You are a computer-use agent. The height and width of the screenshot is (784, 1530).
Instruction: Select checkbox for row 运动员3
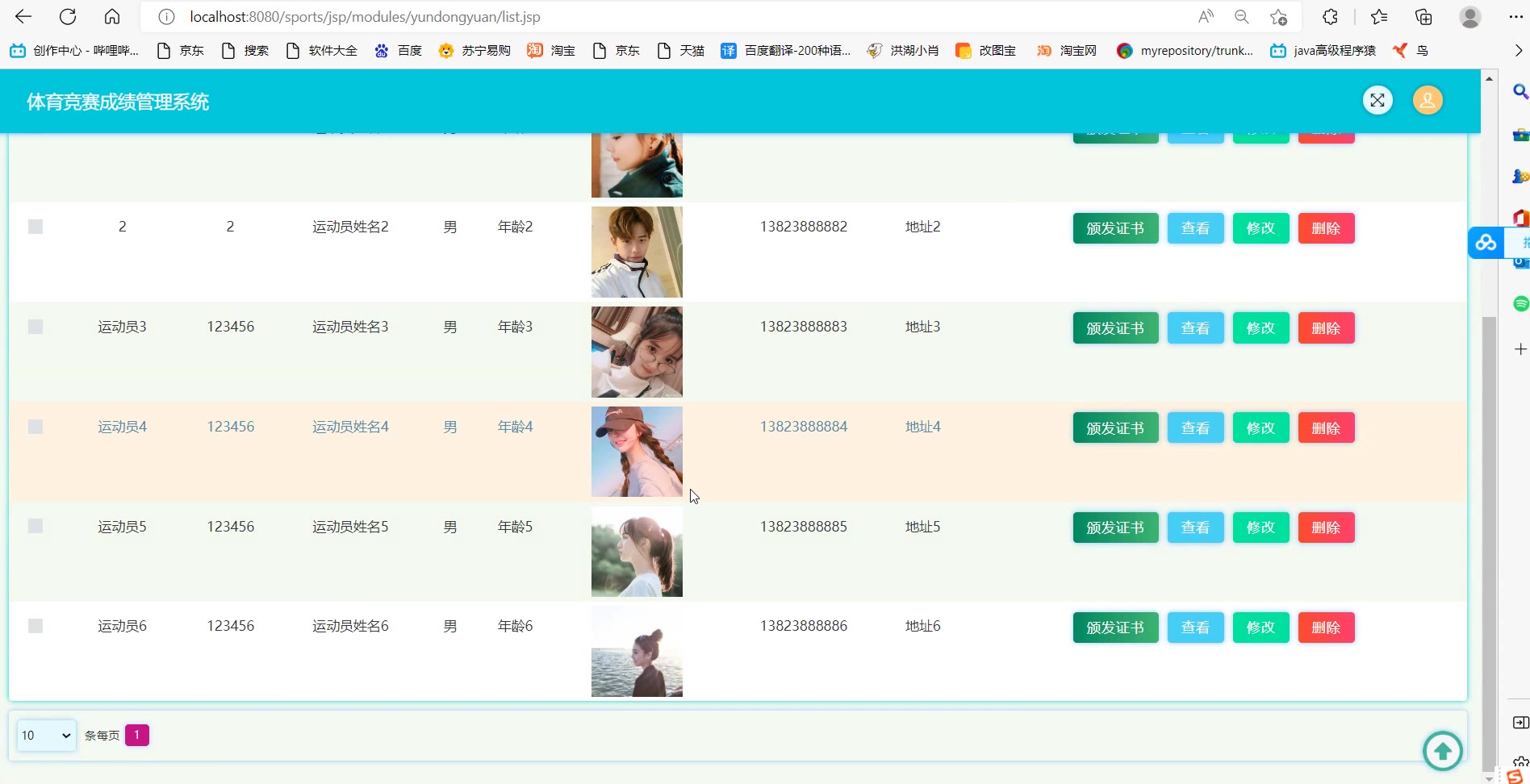tap(36, 327)
